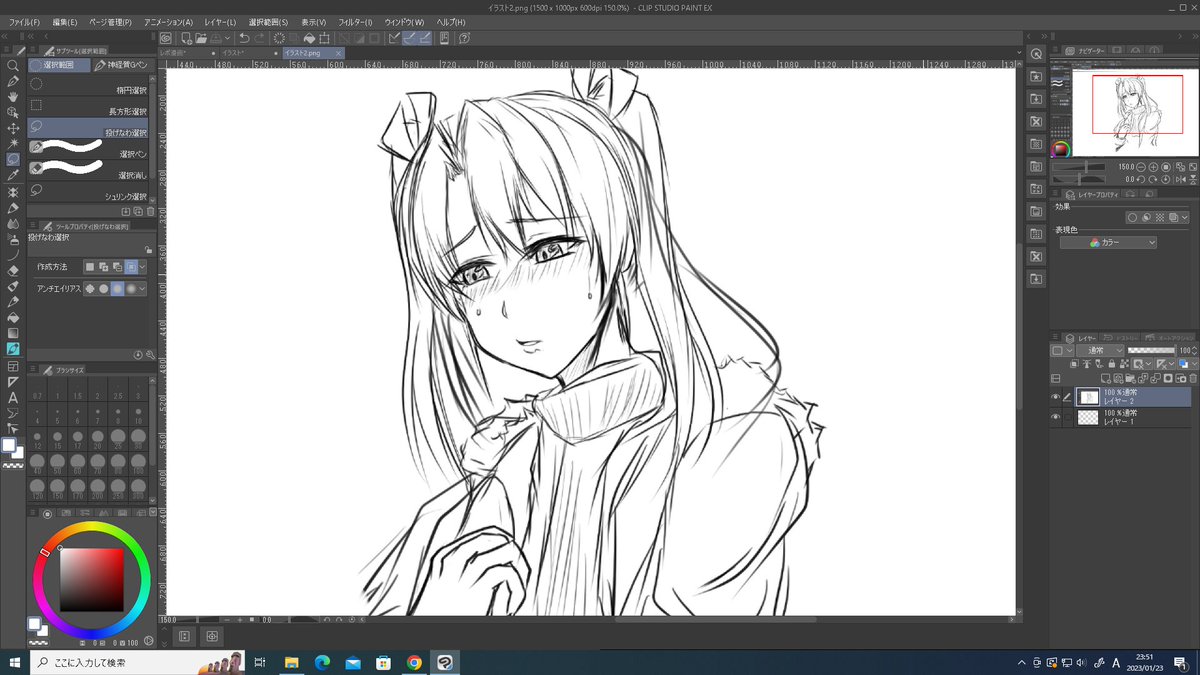The image size is (1200, 675).
Task: Open the カラー expression color dropdown
Action: (1108, 242)
